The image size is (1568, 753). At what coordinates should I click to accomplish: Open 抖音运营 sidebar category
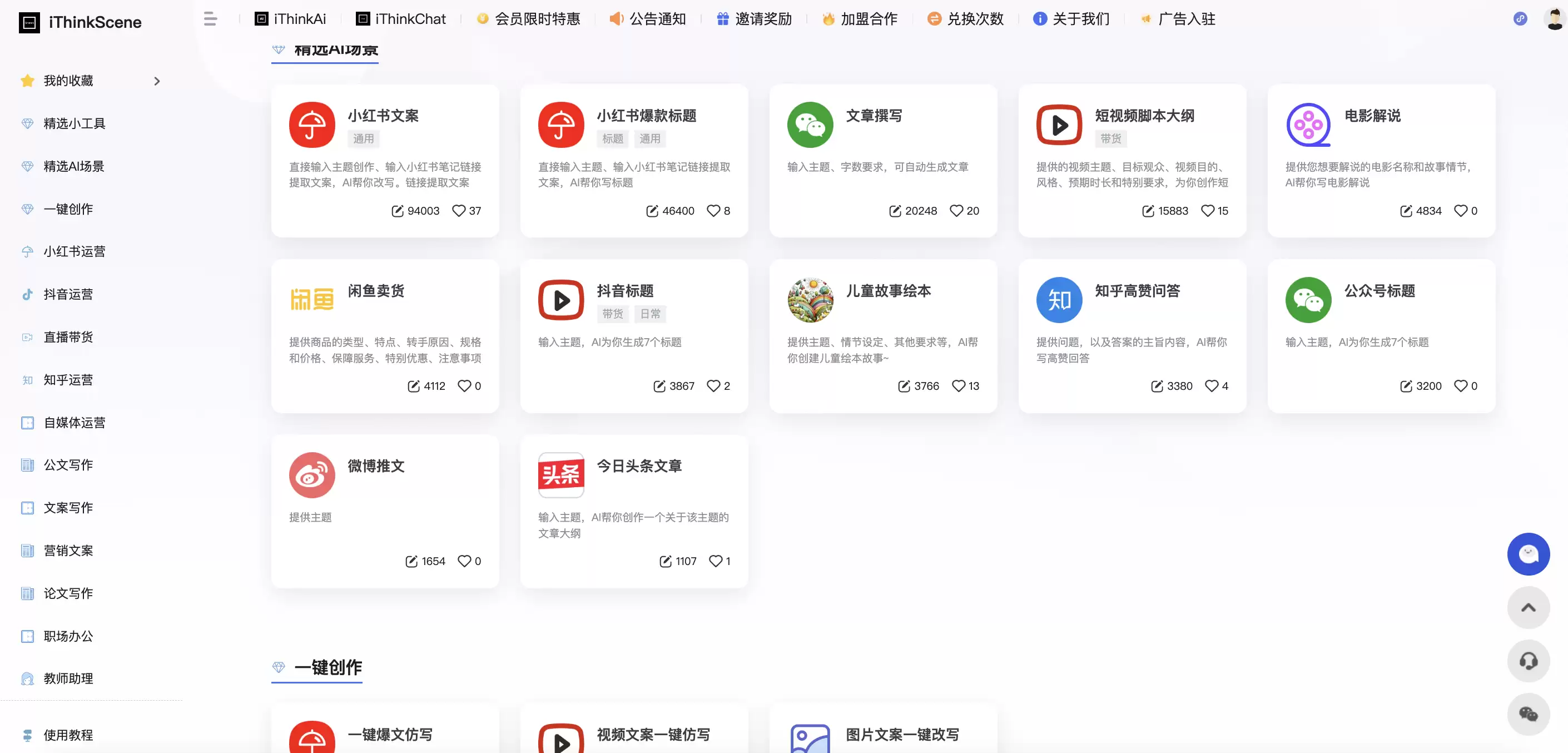[x=68, y=295]
